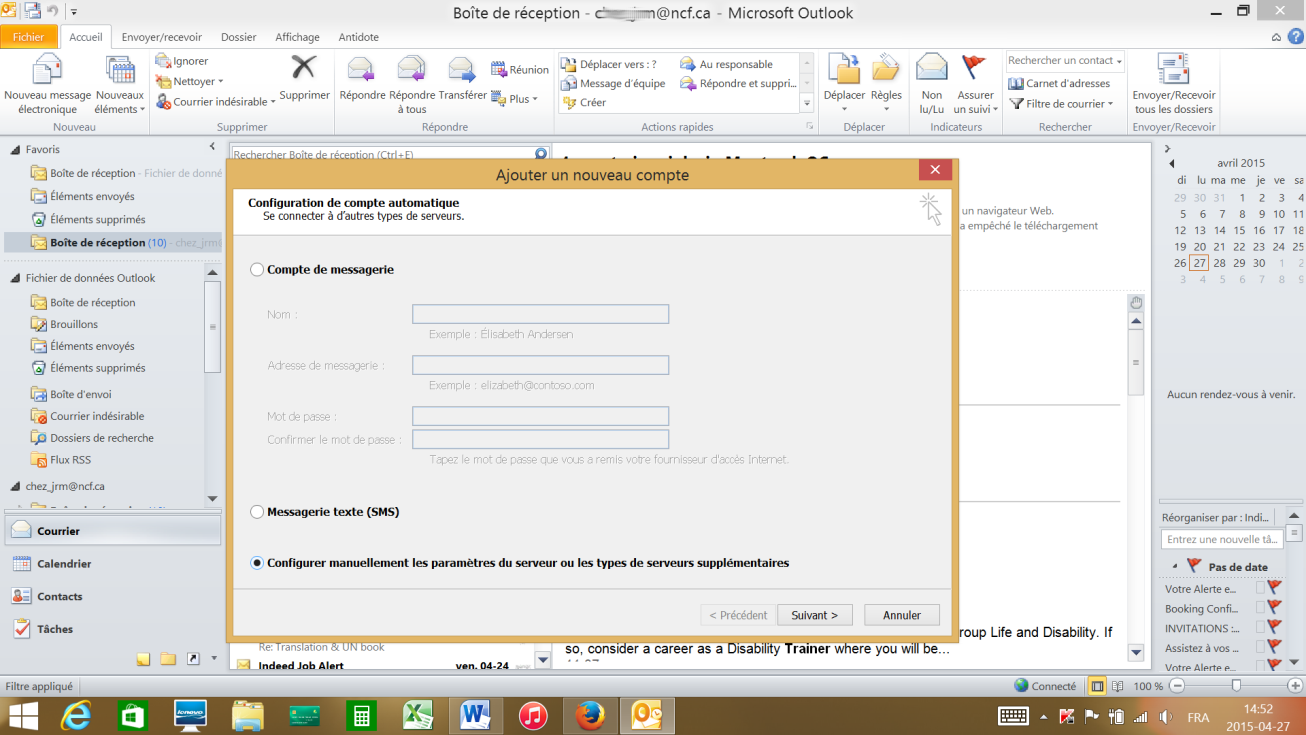Switch to the Affichage tab
The width and height of the screenshot is (1306, 735).
click(297, 37)
